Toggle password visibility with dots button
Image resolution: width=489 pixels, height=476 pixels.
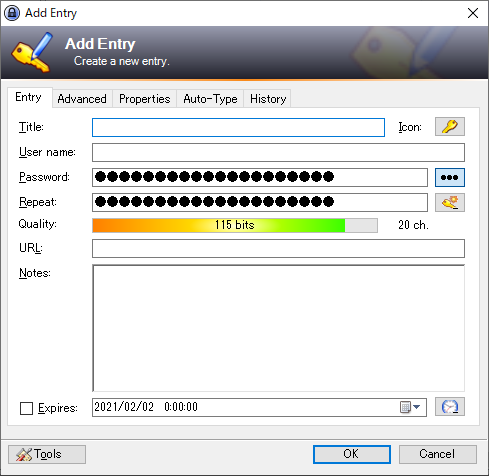[x=450, y=177]
